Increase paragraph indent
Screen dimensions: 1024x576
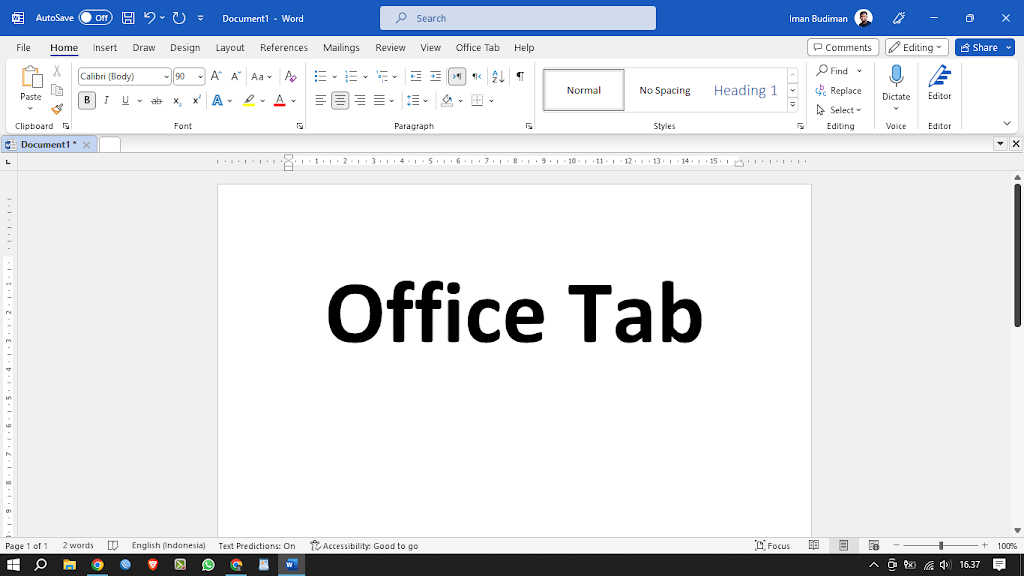pos(435,76)
